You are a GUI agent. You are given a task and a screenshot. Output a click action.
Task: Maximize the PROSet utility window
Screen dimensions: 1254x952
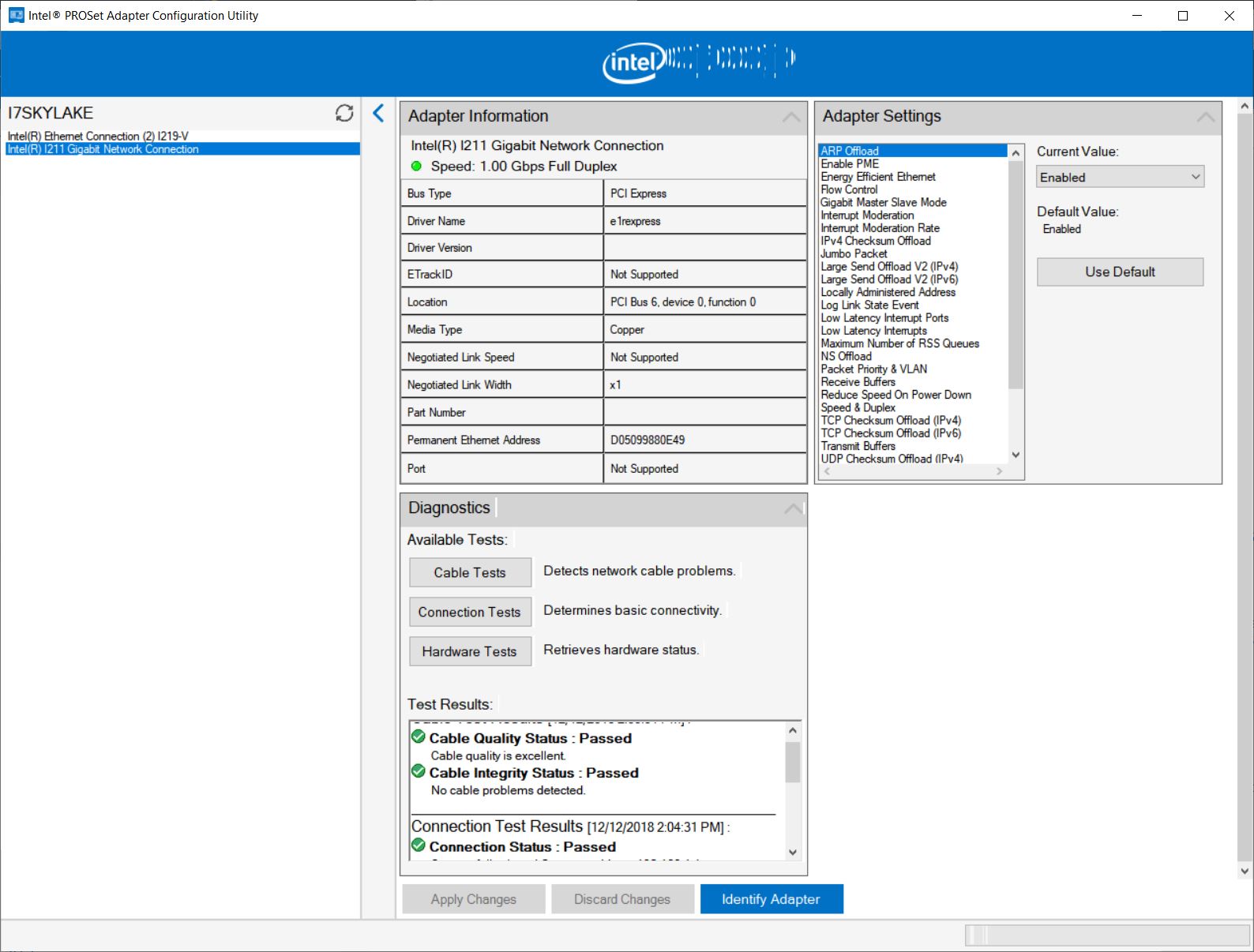tap(1183, 16)
